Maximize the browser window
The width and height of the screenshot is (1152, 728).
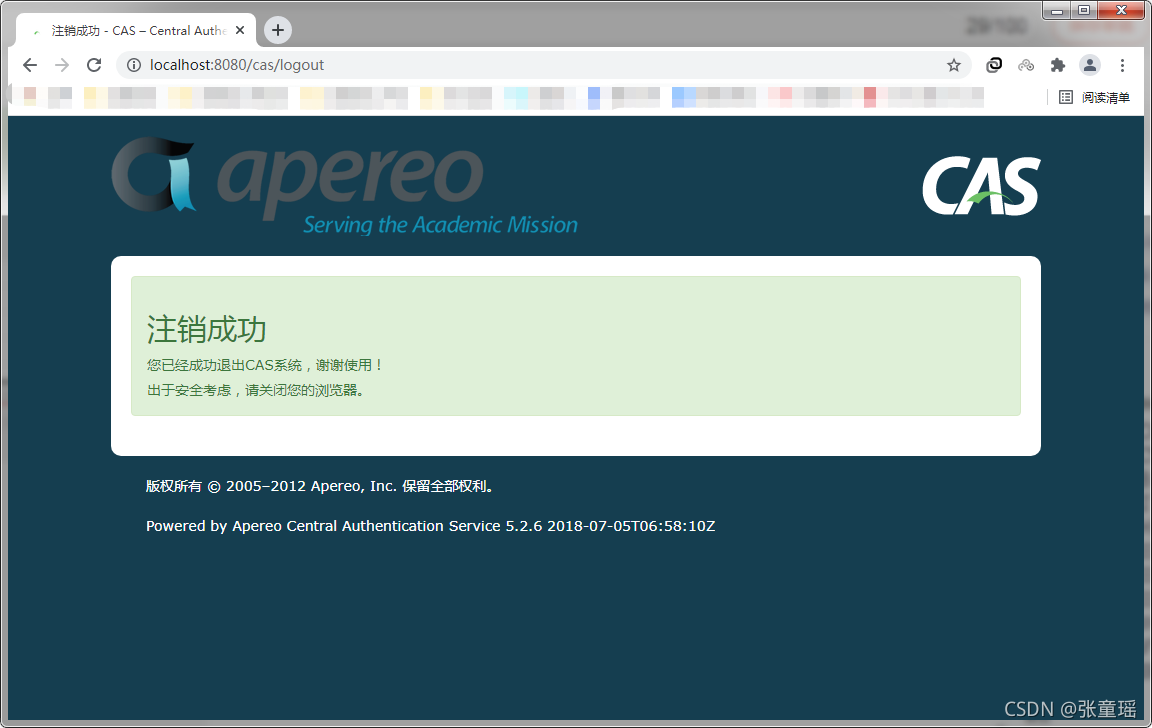(1083, 10)
